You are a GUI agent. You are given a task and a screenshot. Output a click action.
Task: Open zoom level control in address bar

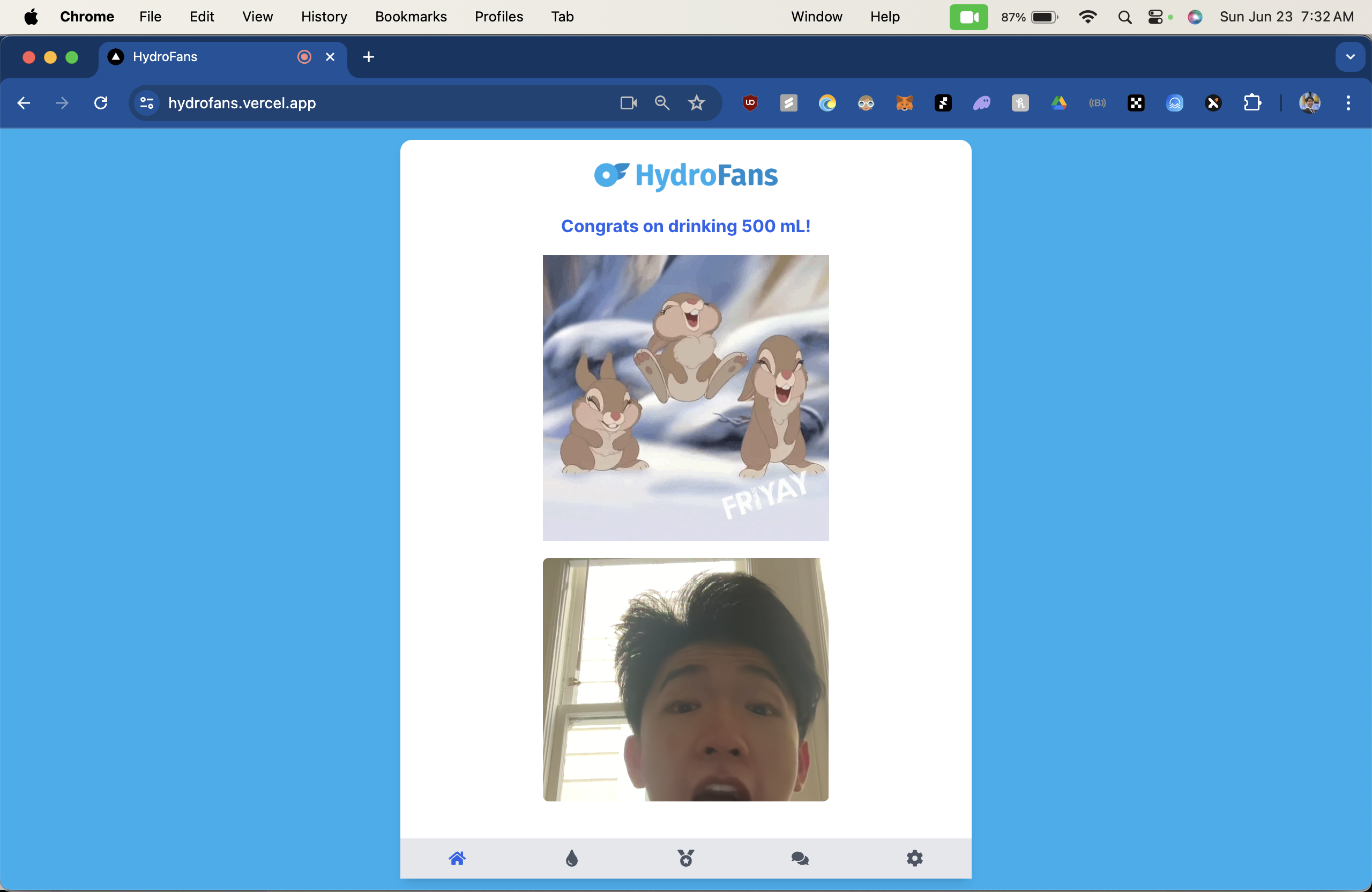662,103
